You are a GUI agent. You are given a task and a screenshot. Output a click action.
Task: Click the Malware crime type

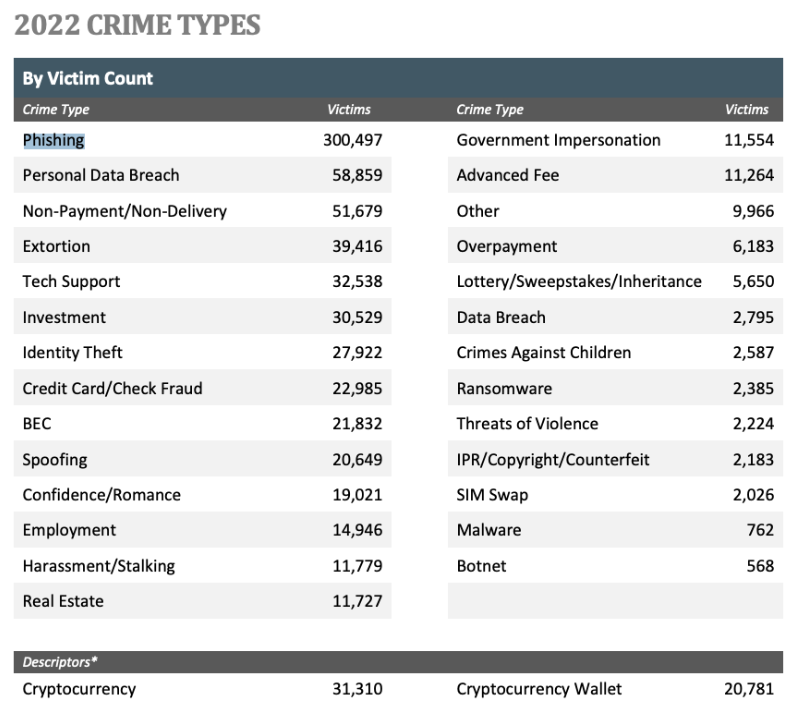[x=489, y=530]
